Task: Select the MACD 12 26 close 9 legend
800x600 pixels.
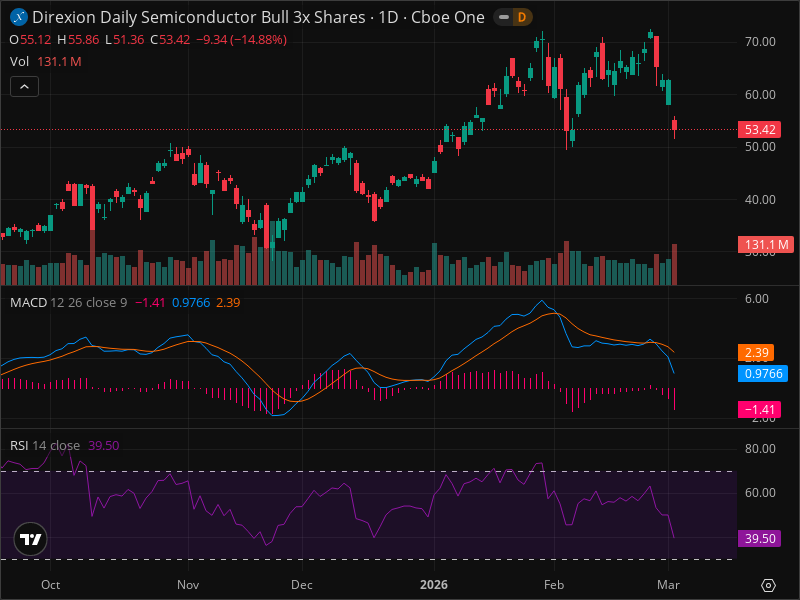Action: (x=68, y=303)
